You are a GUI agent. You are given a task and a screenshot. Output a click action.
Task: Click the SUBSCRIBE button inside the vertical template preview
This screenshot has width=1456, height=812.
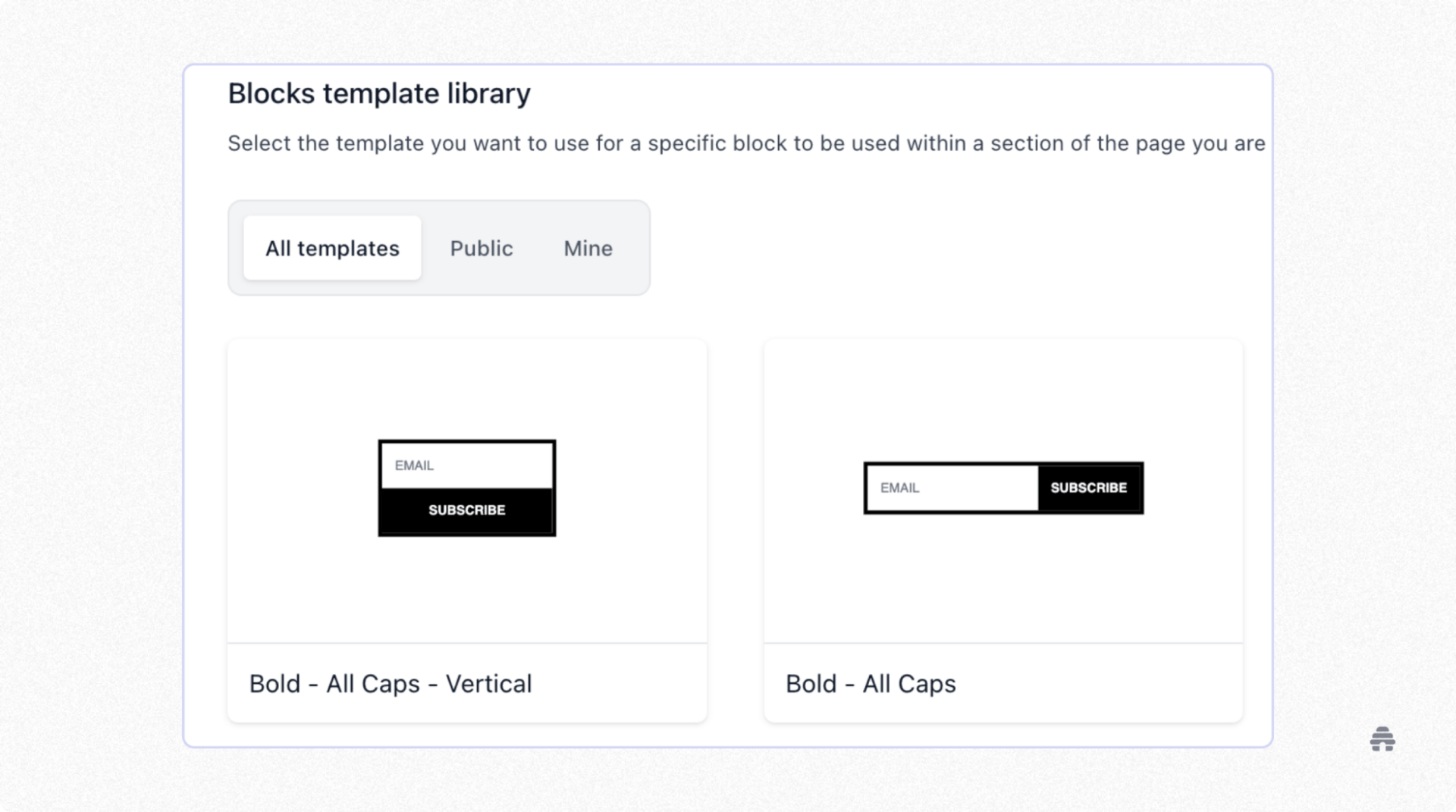[x=466, y=509]
